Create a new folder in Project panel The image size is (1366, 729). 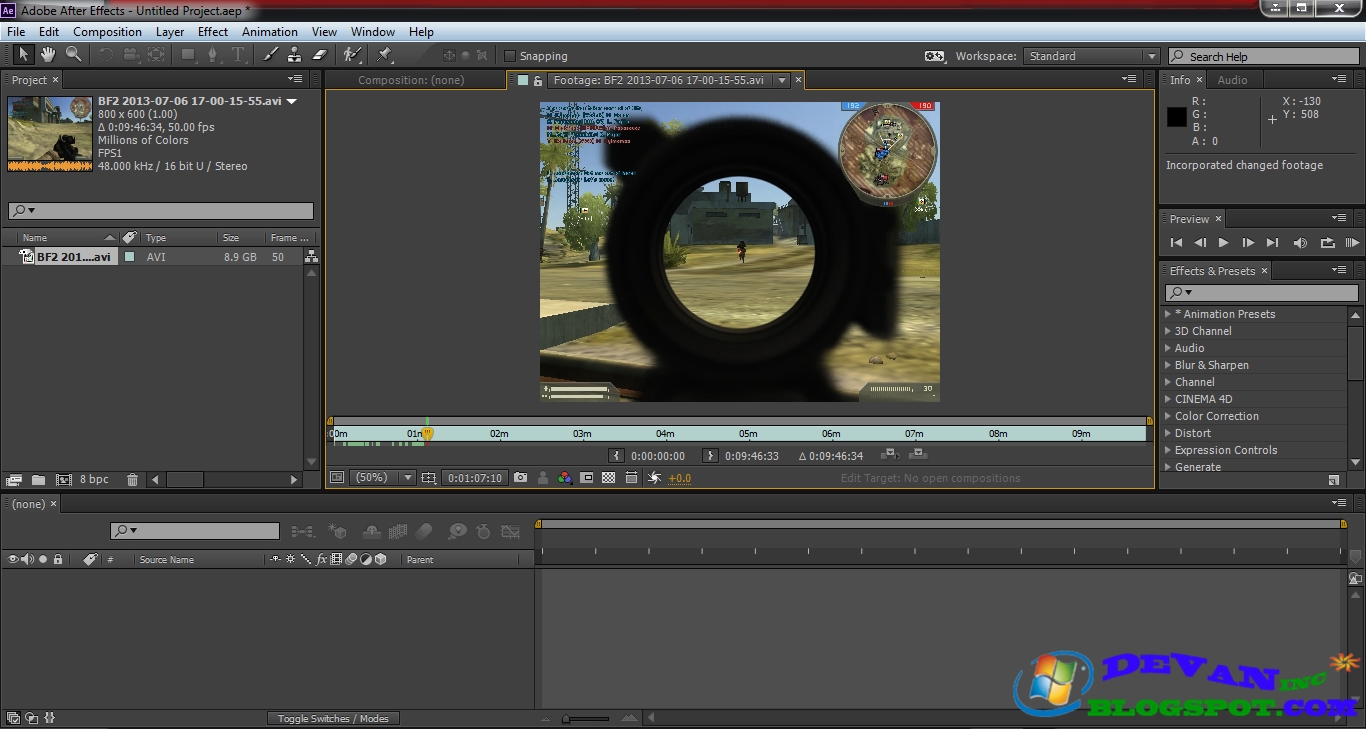pyautogui.click(x=38, y=480)
